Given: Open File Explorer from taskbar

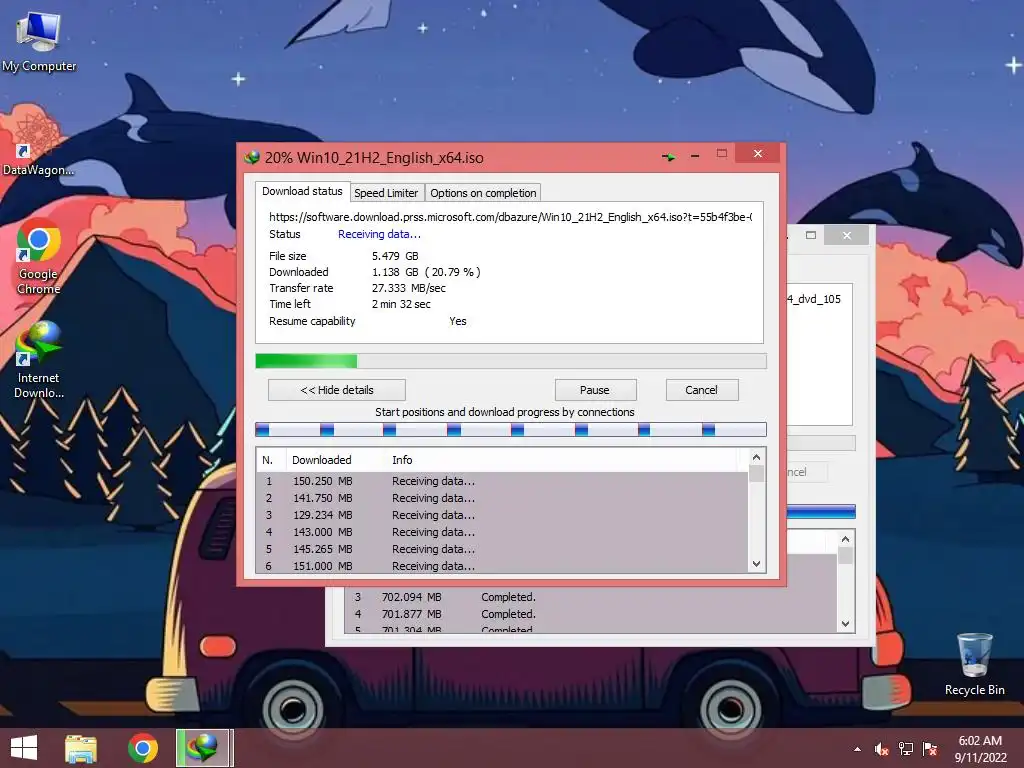Looking at the screenshot, I should click(x=80, y=748).
